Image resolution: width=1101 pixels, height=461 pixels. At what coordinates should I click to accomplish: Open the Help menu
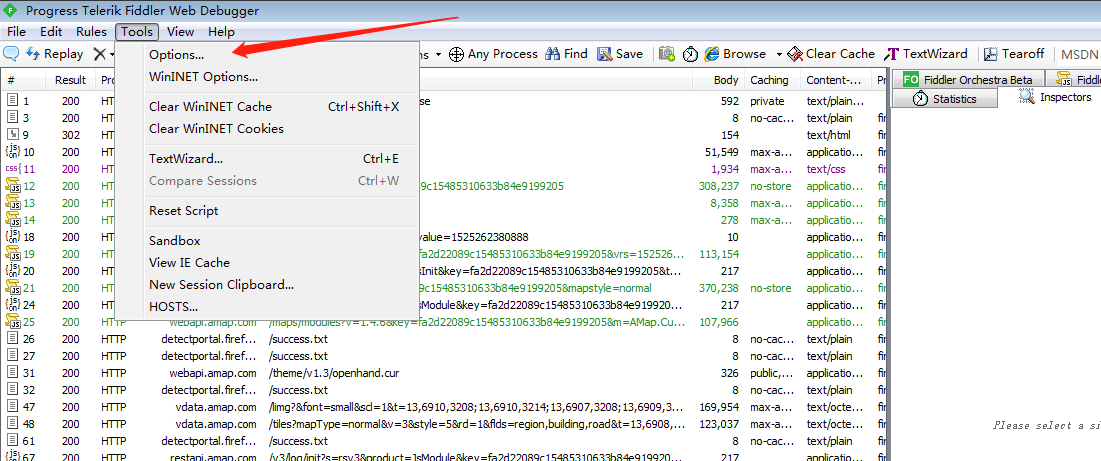click(x=221, y=32)
